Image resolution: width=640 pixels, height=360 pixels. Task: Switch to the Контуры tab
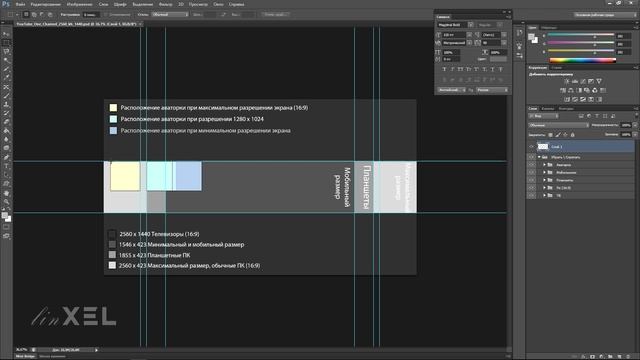pos(566,109)
